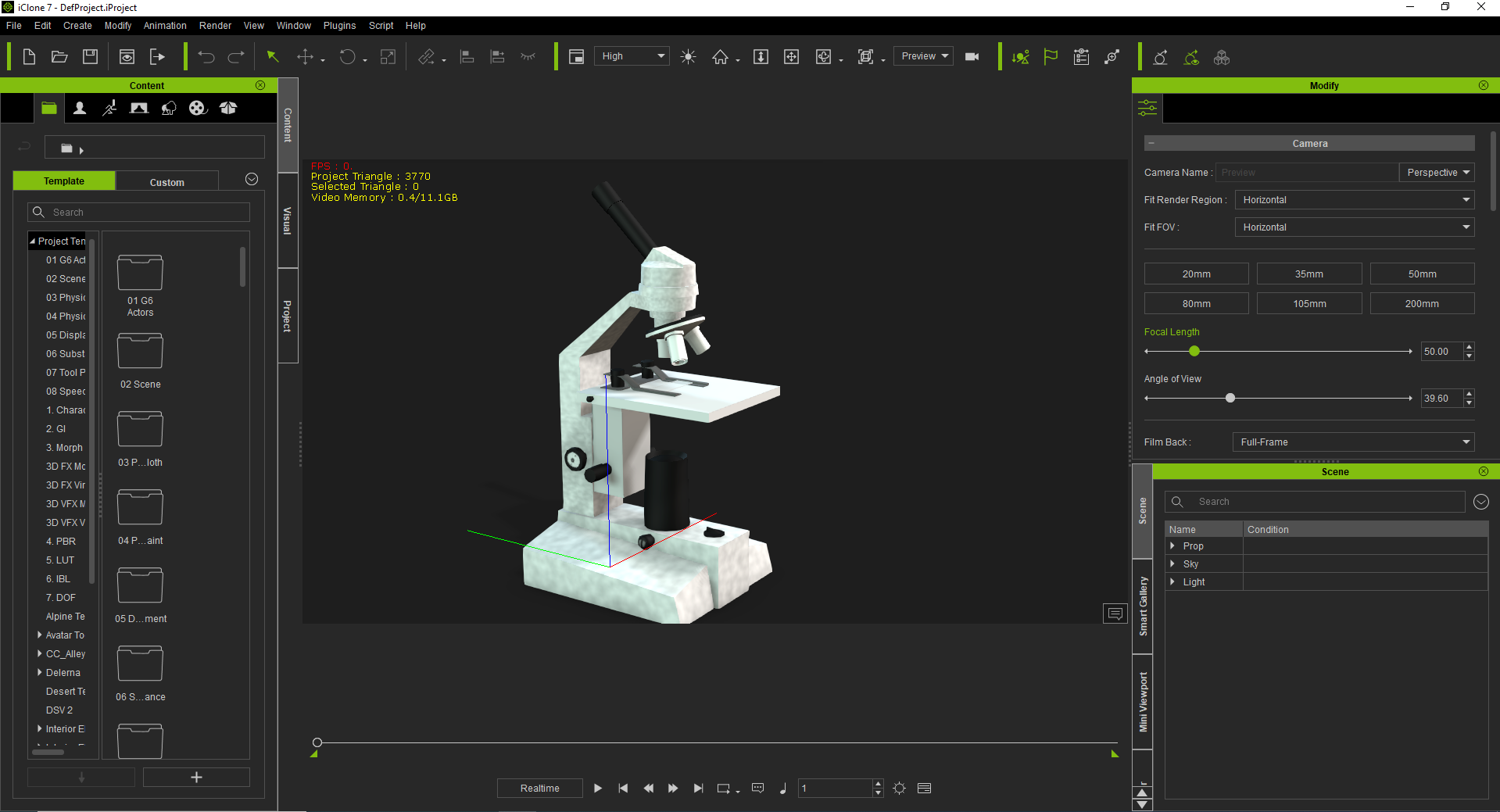The height and width of the screenshot is (812, 1500).
Task: Open the Film Back Full-Frame dropdown
Action: [1353, 442]
